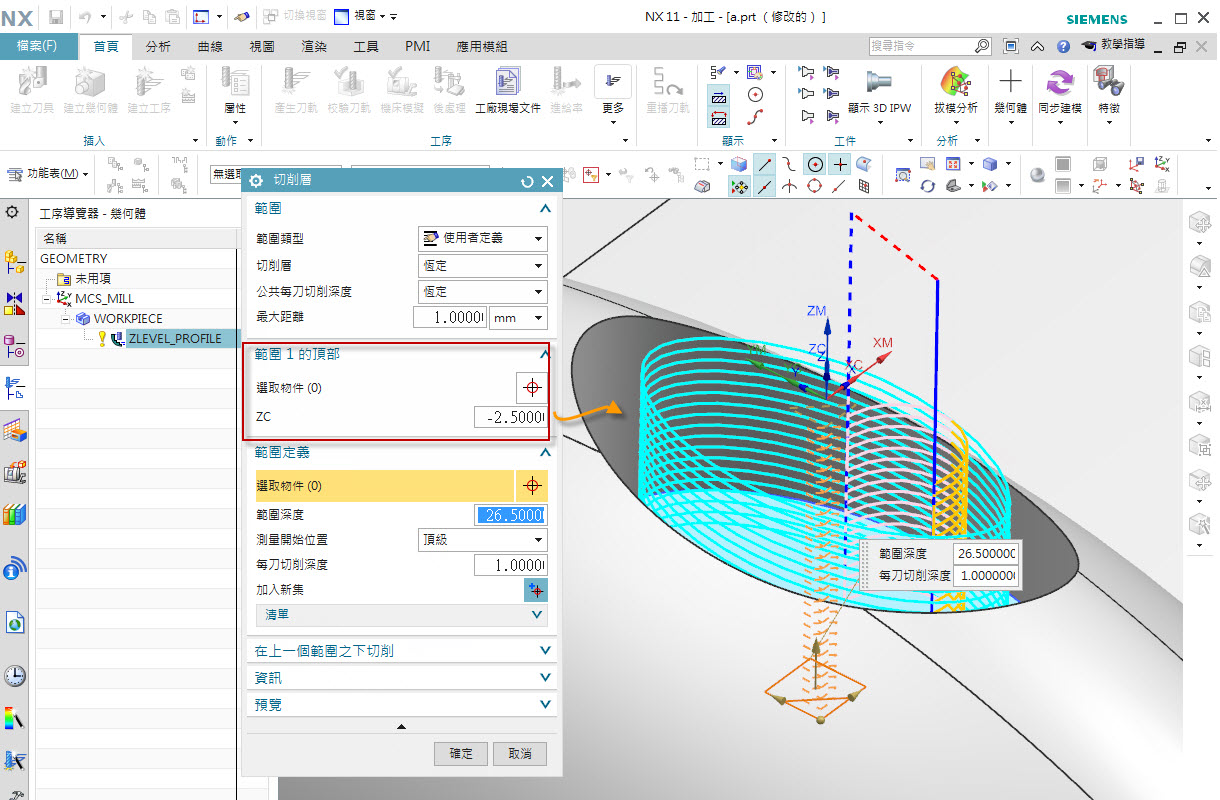Open the mm units dropdown
The width and height of the screenshot is (1220, 800).
click(x=519, y=318)
